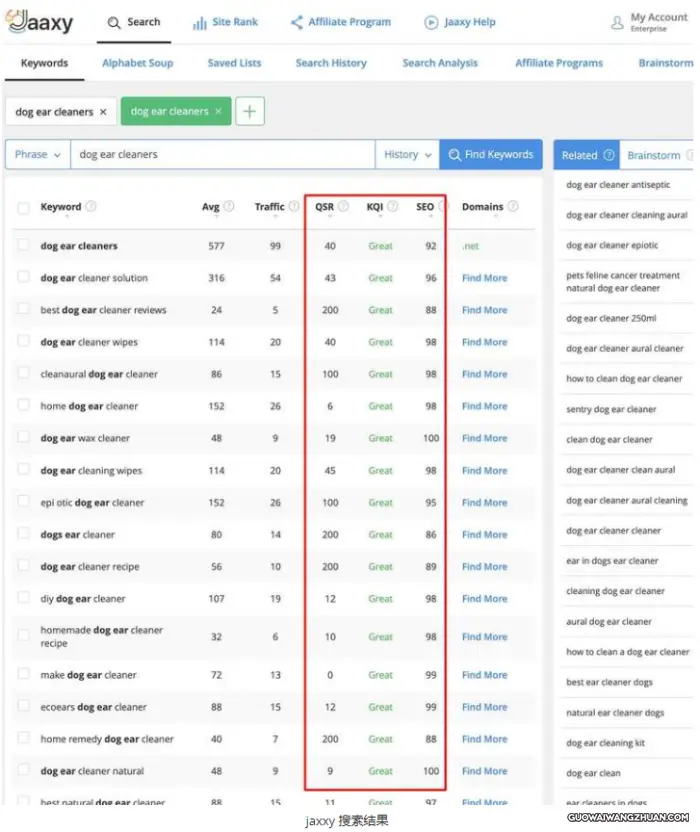This screenshot has height=832, width=700.
Task: Click related keyword natural ear cleaner dogs
Action: click(x=615, y=713)
